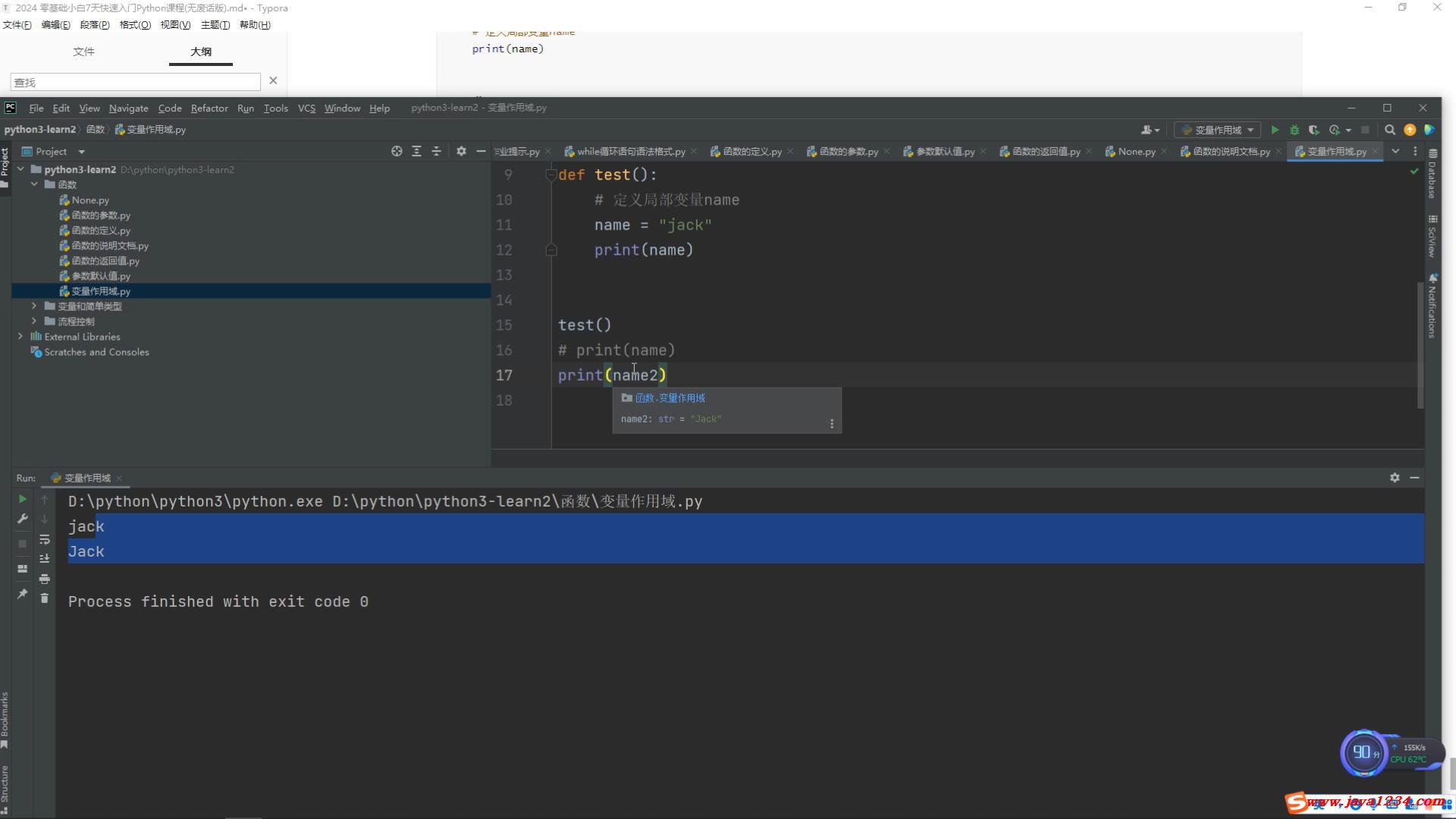Screen dimensions: 1456x819
Task: Open the Refactor menu
Action: coord(209,108)
